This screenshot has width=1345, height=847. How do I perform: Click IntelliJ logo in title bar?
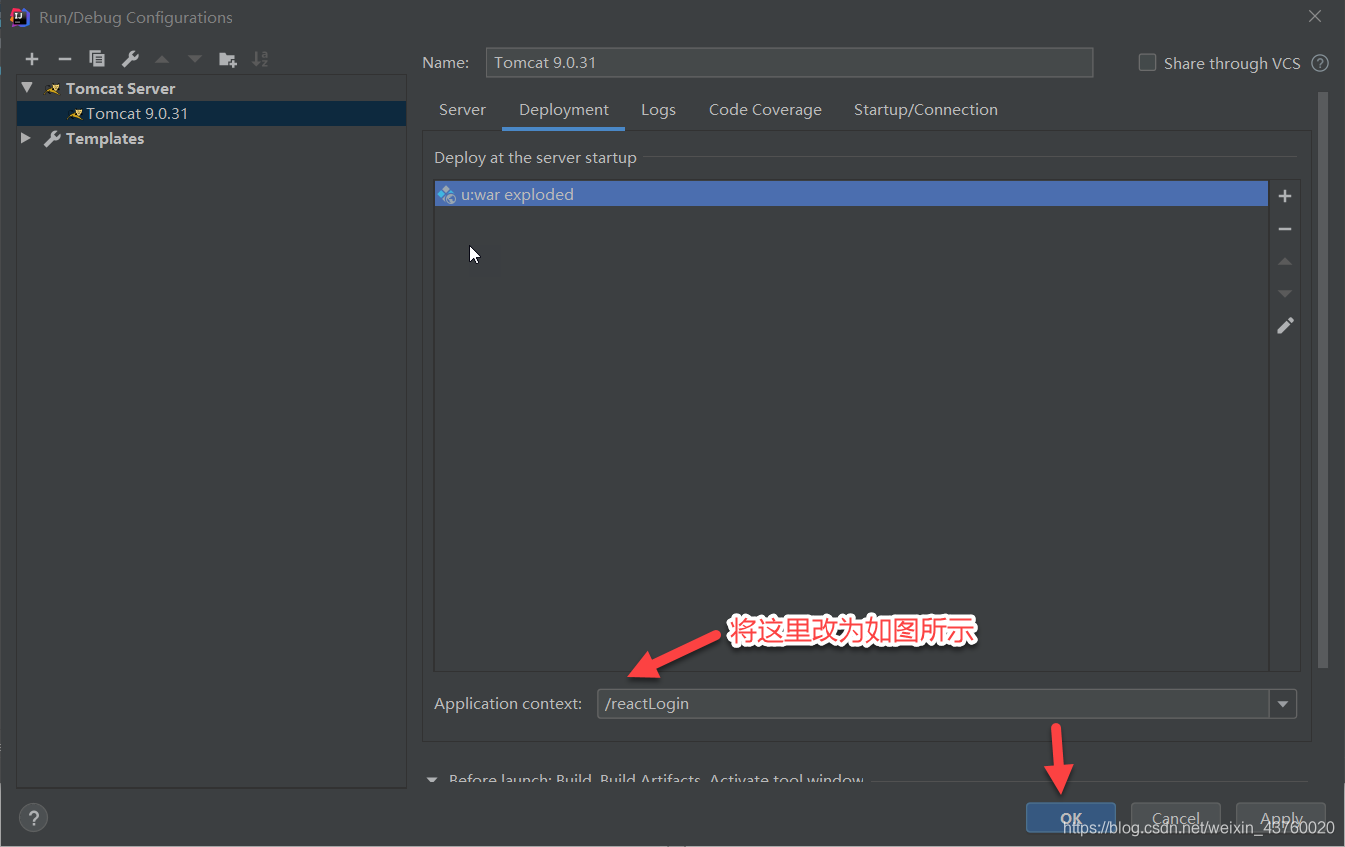pyautogui.click(x=19, y=17)
